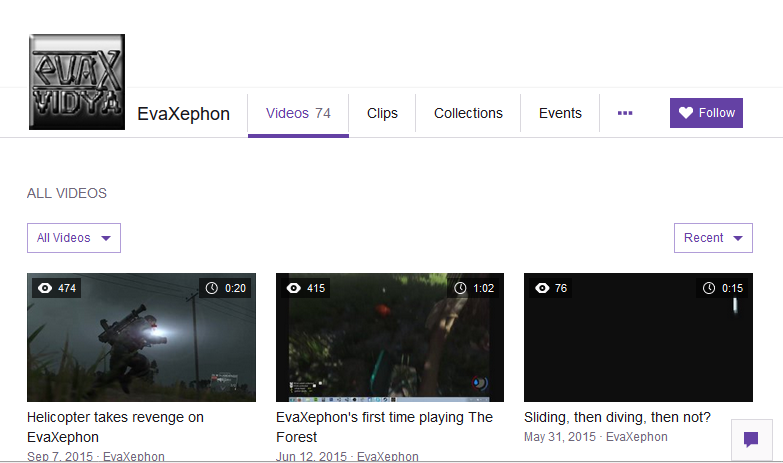This screenshot has height=463, width=783.
Task: Click the eye view-count icon showing 415
Action: tap(294, 288)
